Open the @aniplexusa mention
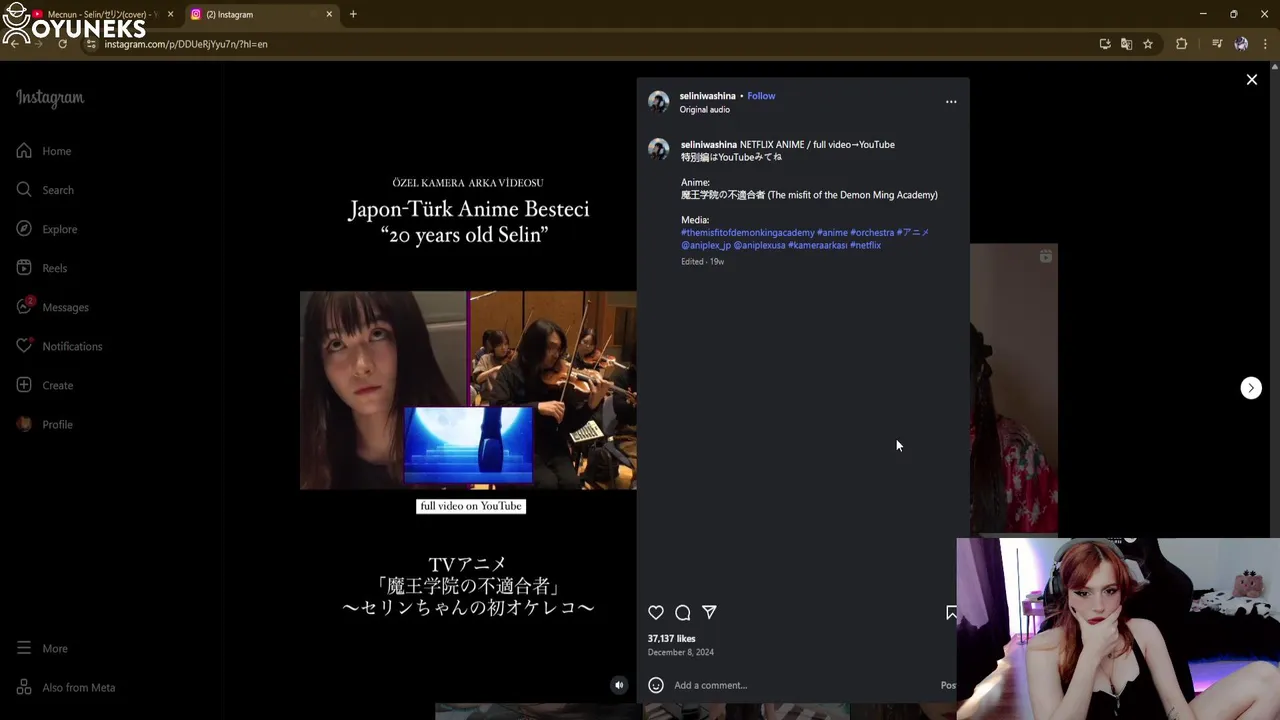Viewport: 1280px width, 720px height. coord(760,245)
